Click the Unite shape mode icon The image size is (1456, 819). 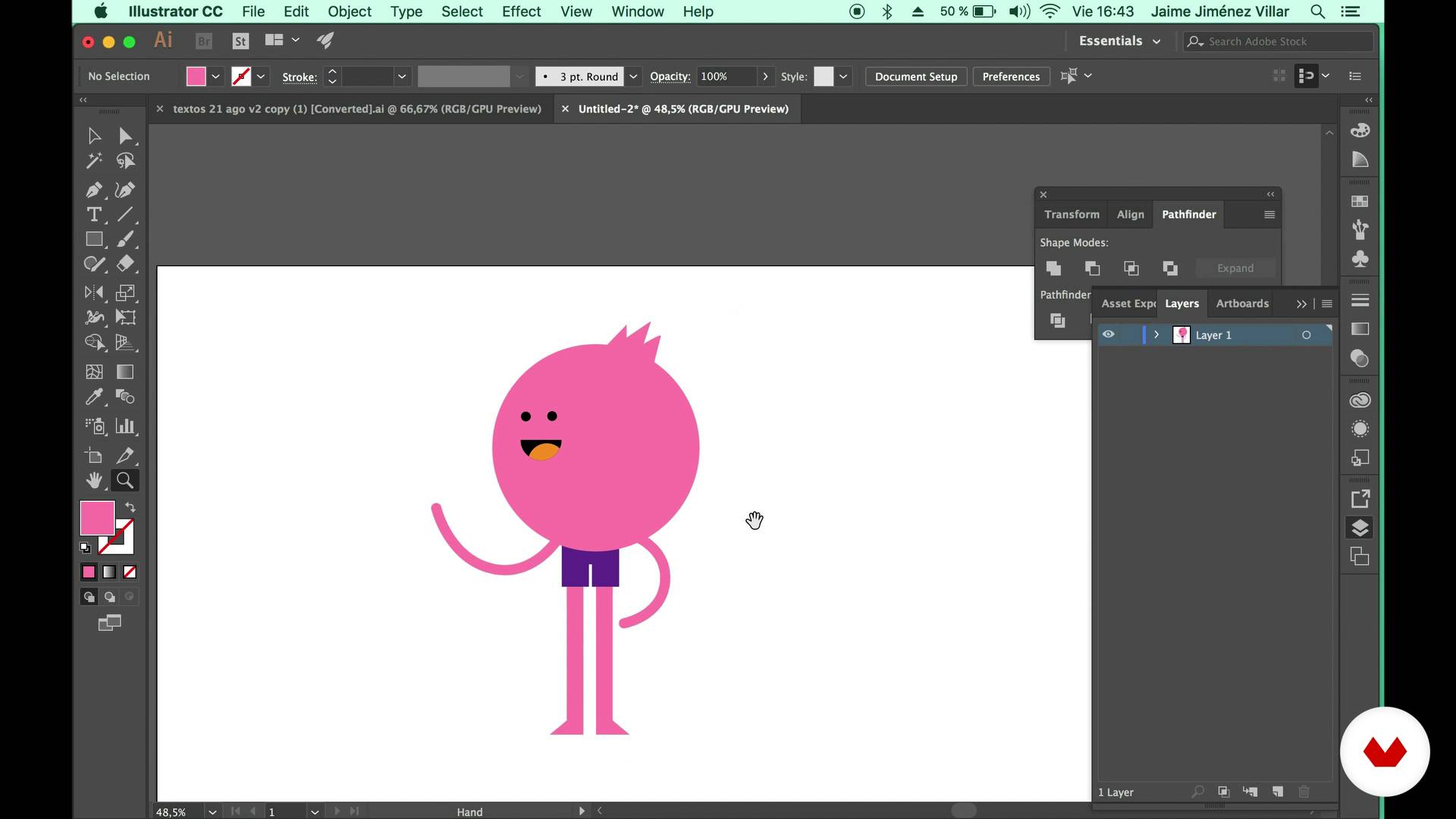click(1053, 268)
